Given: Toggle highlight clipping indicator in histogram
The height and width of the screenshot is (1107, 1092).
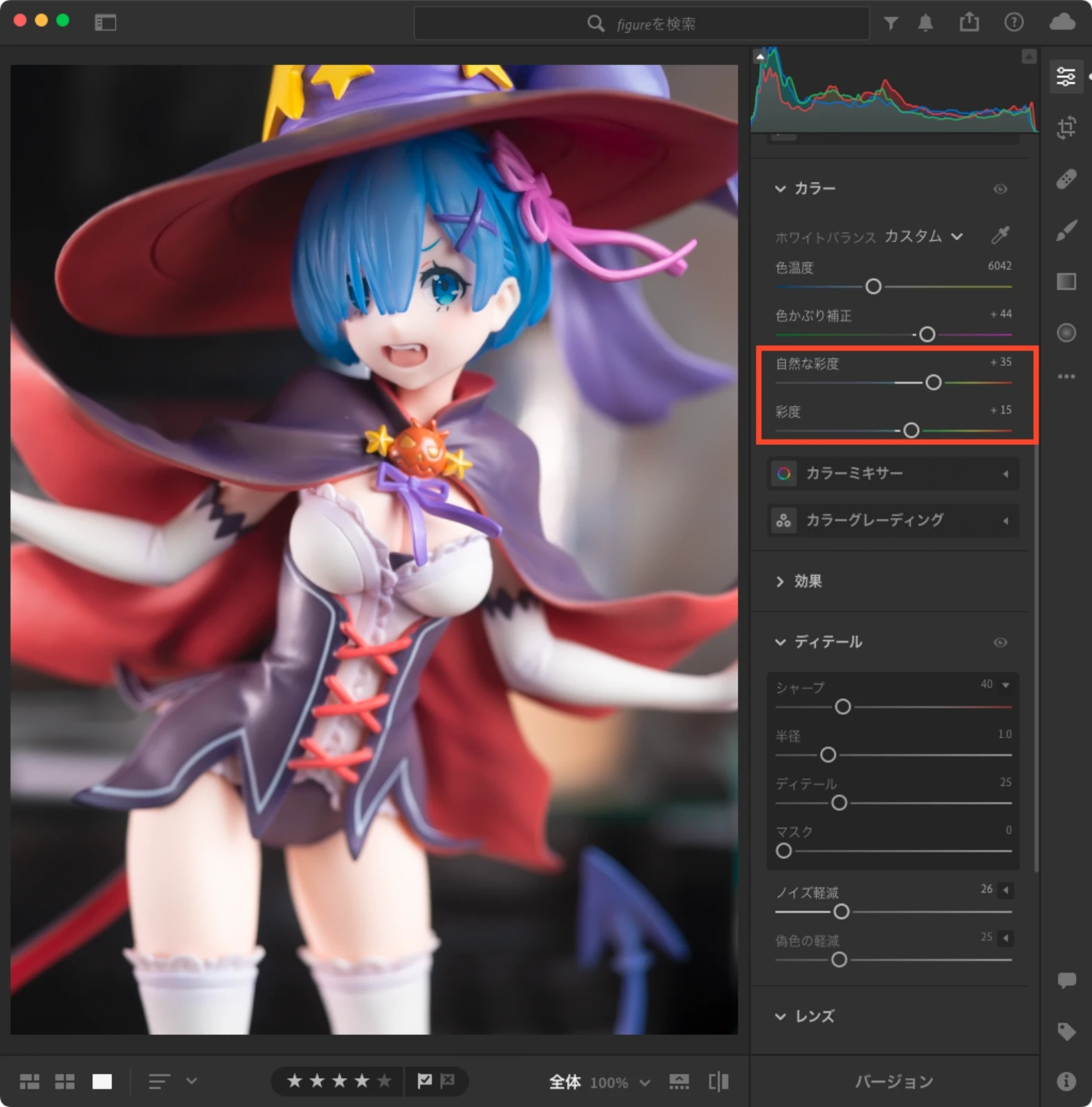Looking at the screenshot, I should 1029,56.
